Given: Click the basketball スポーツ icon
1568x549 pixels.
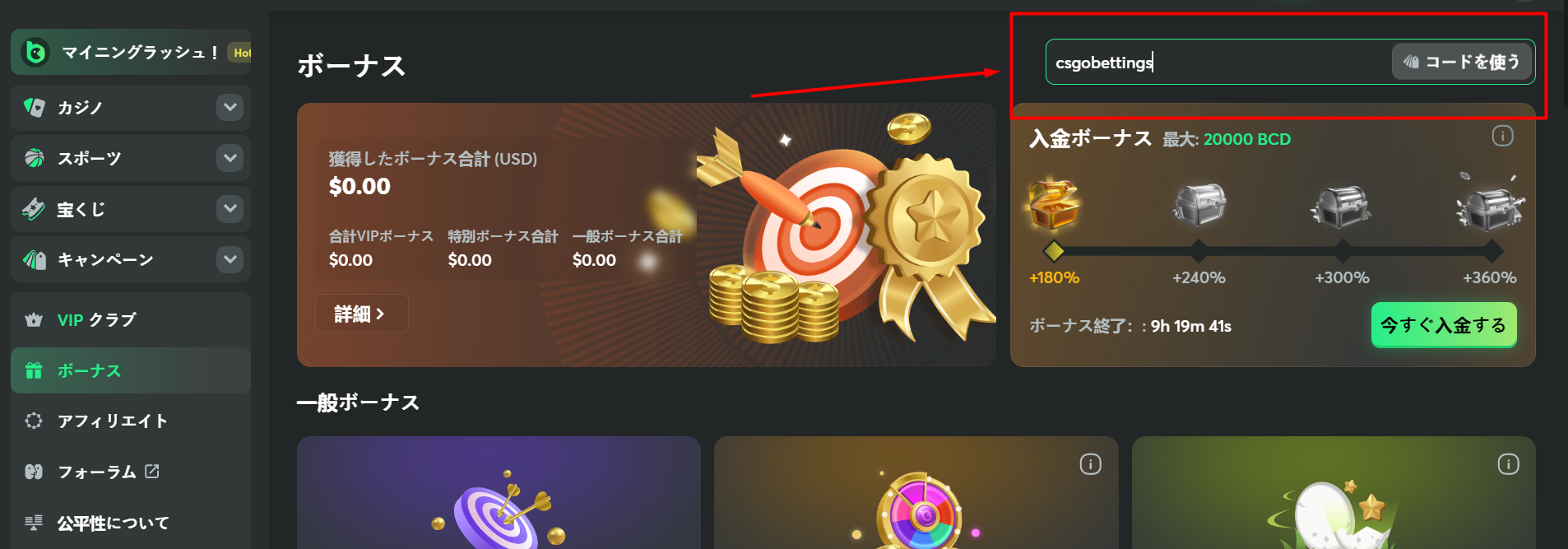Looking at the screenshot, I should point(34,158).
